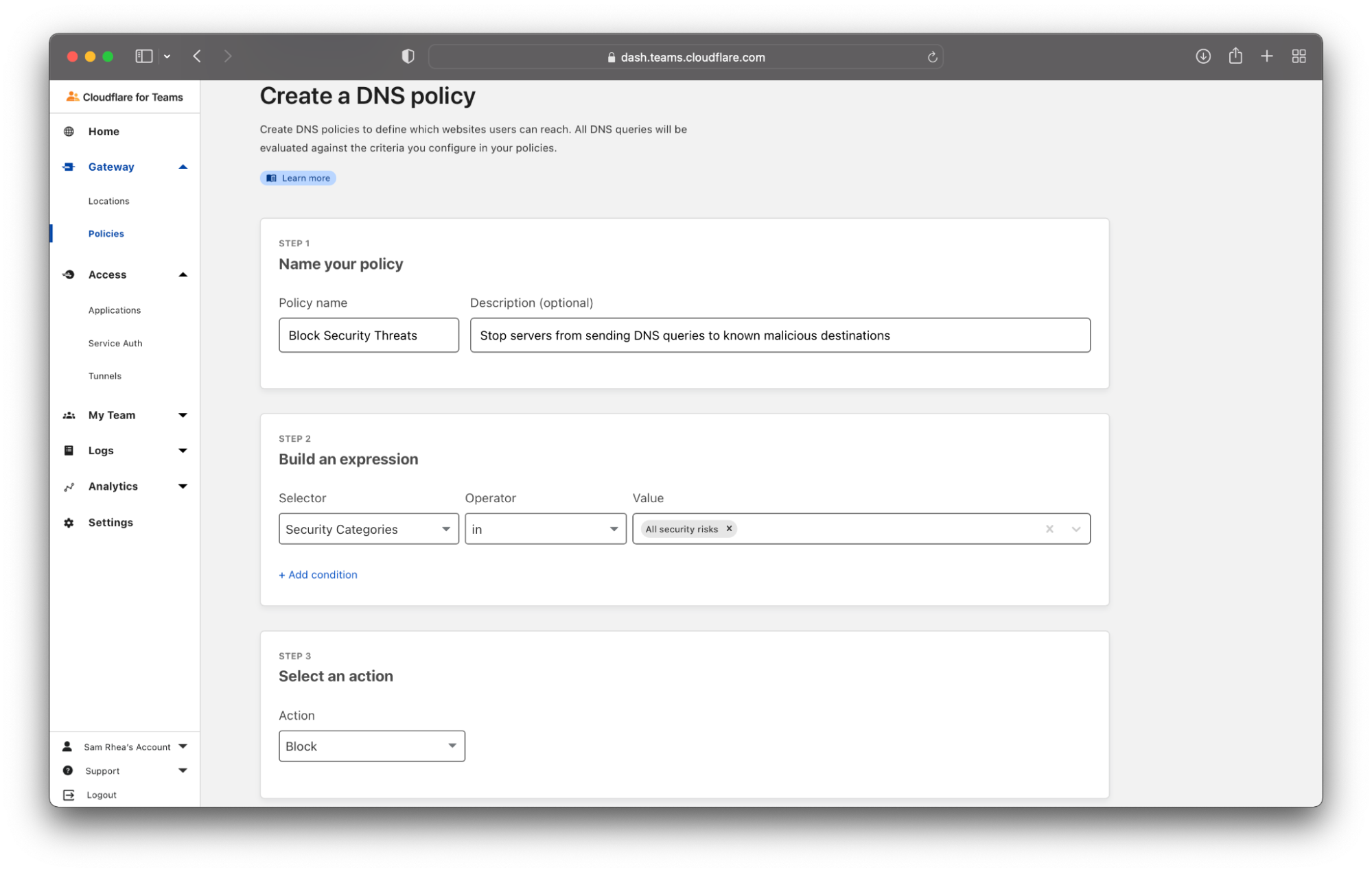
Task: Click the Create a DNS policy heading
Action: pyautogui.click(x=367, y=96)
